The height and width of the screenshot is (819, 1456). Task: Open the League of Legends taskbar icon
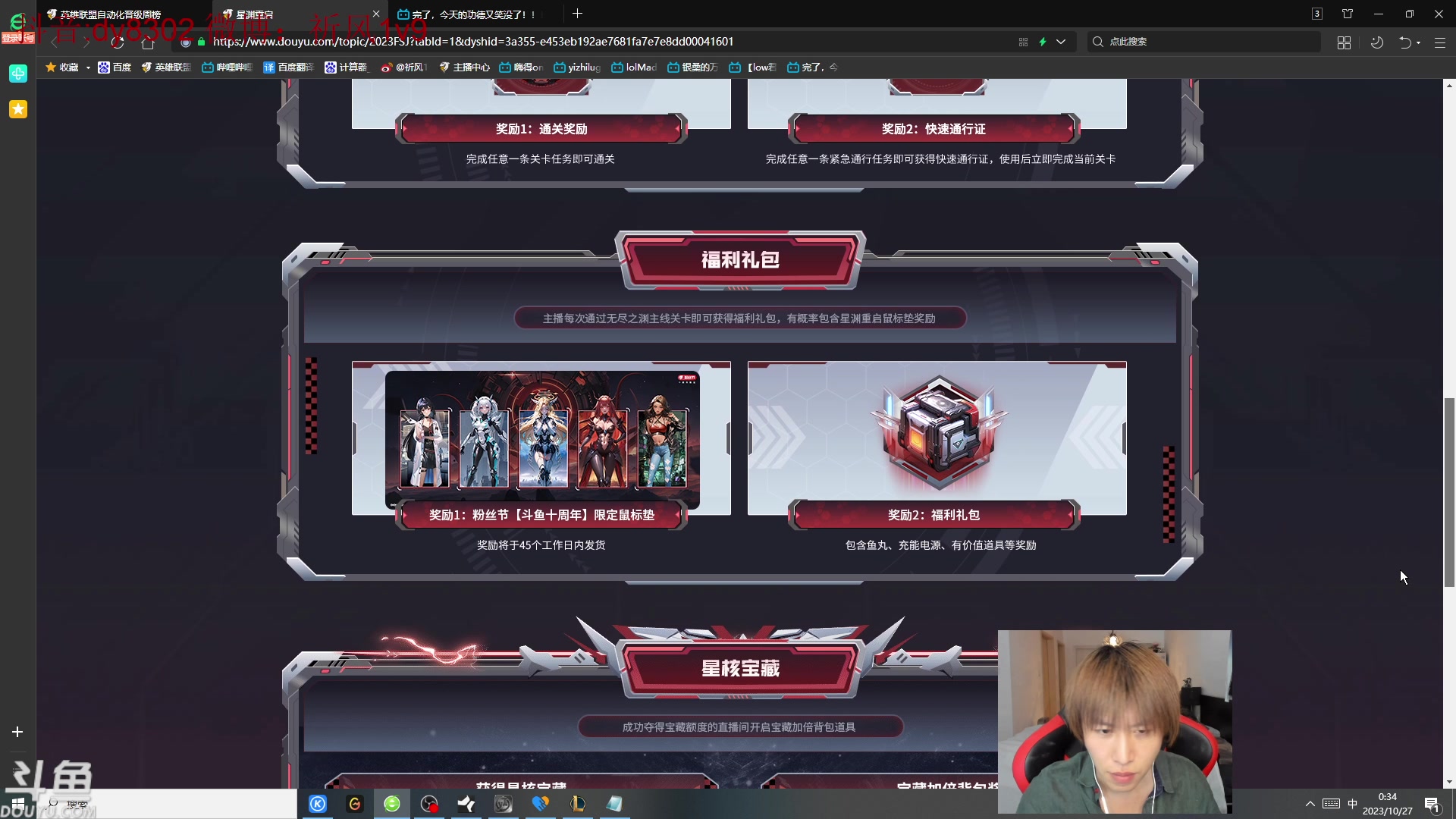(578, 804)
